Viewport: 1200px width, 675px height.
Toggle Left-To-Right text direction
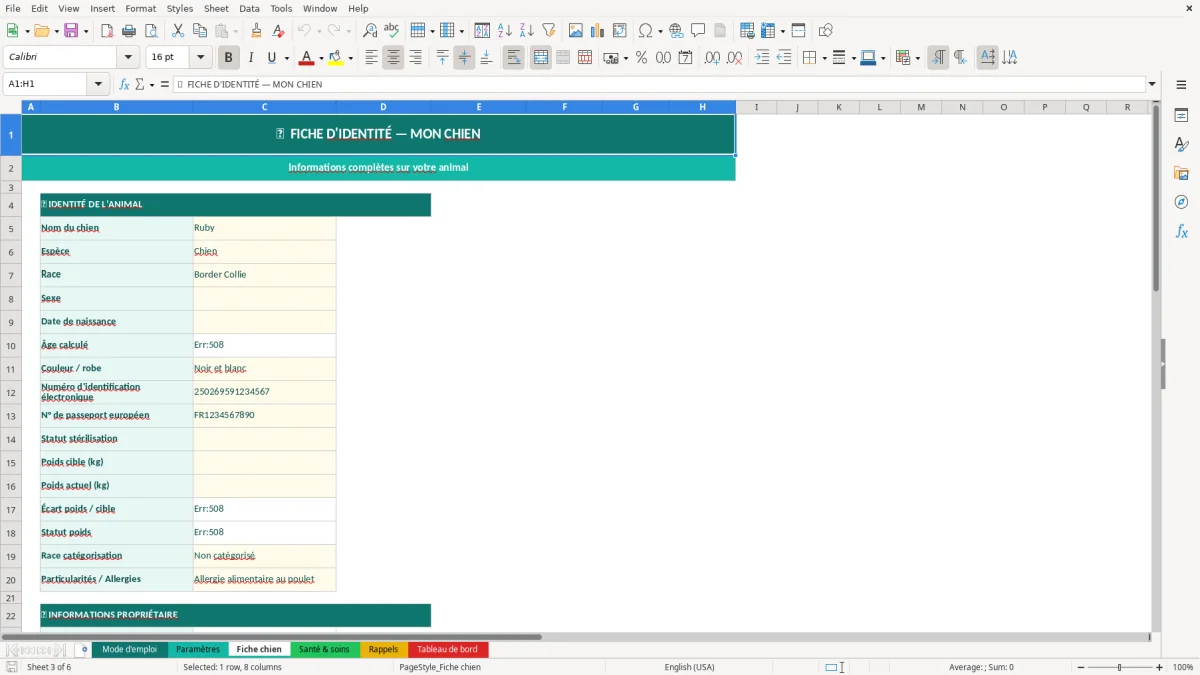click(938, 58)
